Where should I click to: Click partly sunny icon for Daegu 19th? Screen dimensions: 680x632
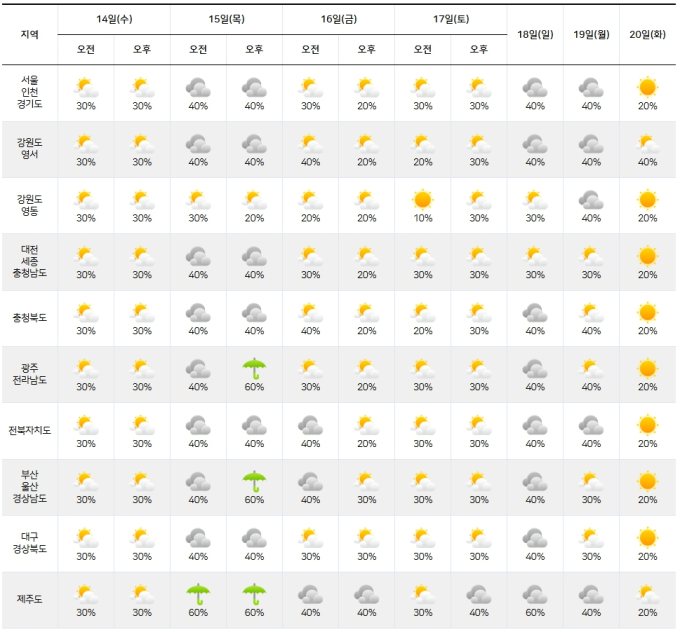point(591,538)
